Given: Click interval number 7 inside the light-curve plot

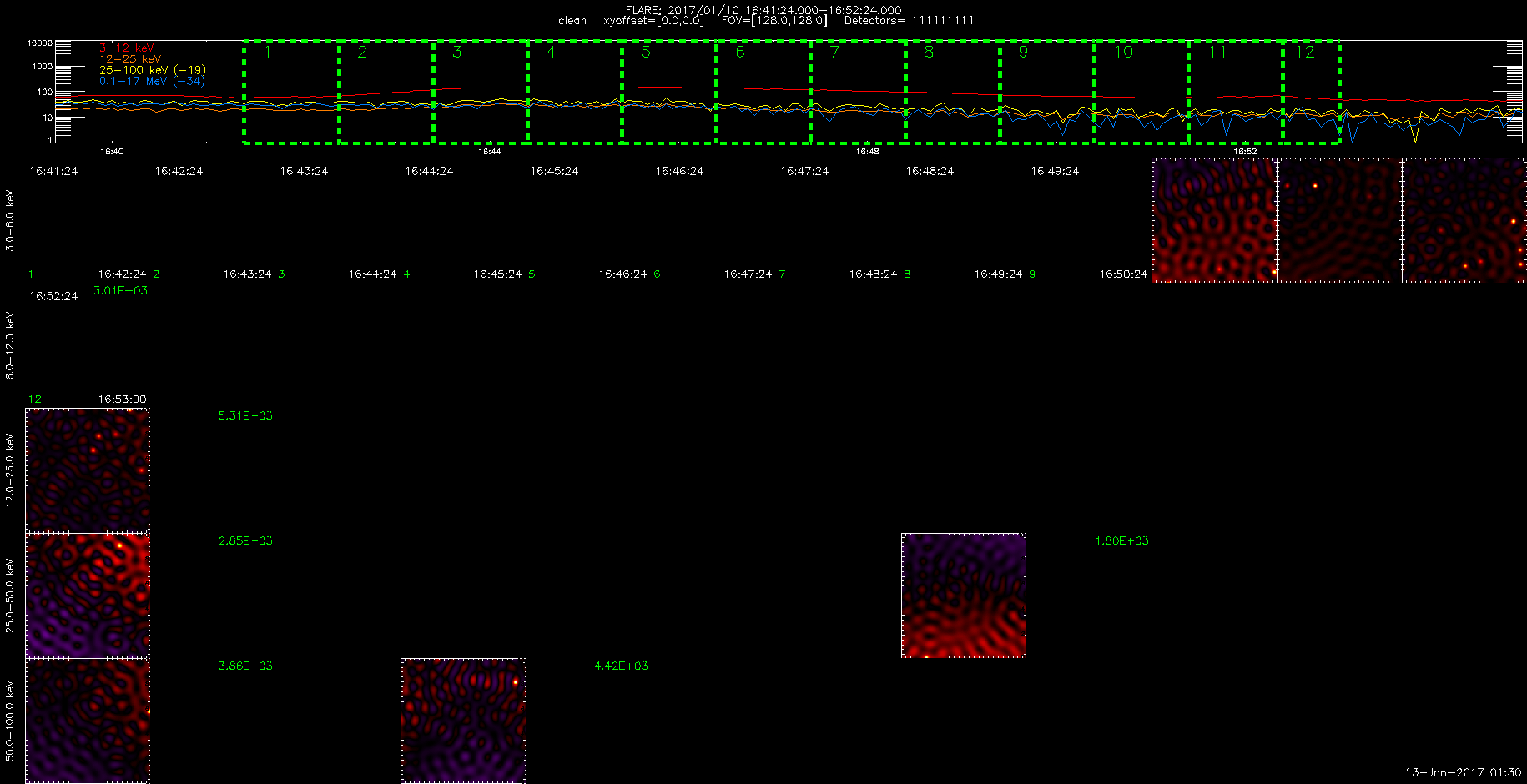Looking at the screenshot, I should (834, 52).
